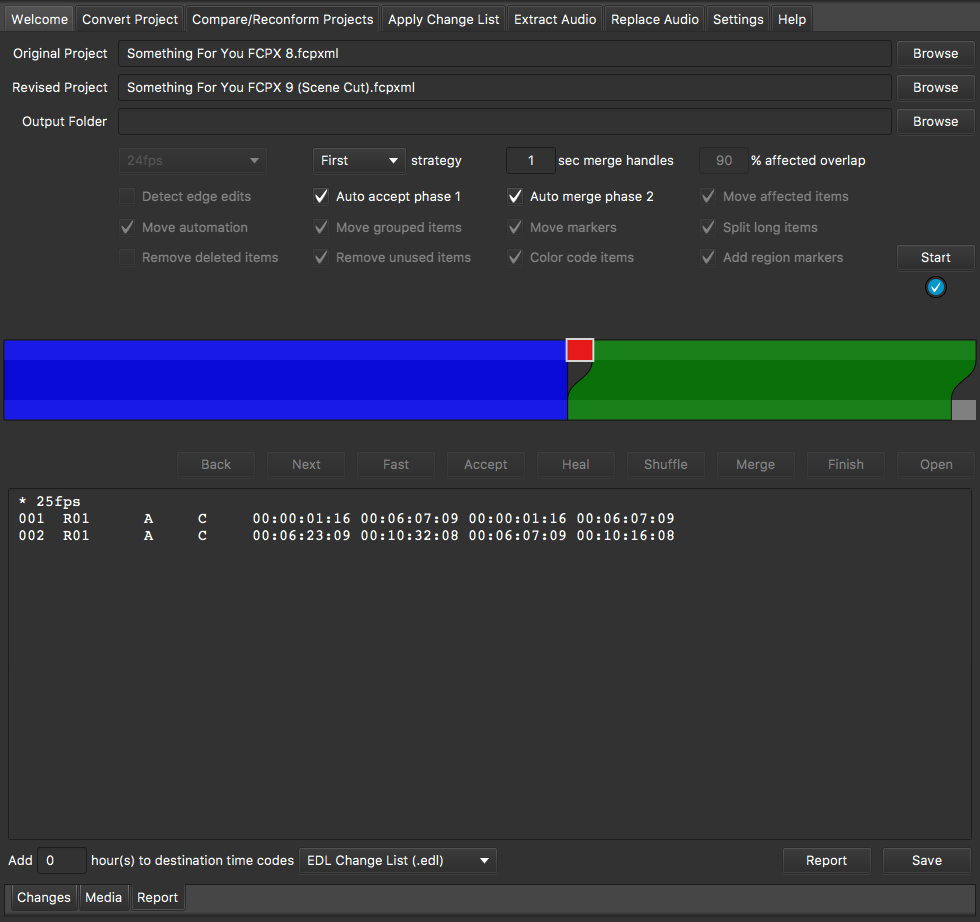Toggle Auto accept phase 1 checkbox
The image size is (980, 922).
coord(321,196)
